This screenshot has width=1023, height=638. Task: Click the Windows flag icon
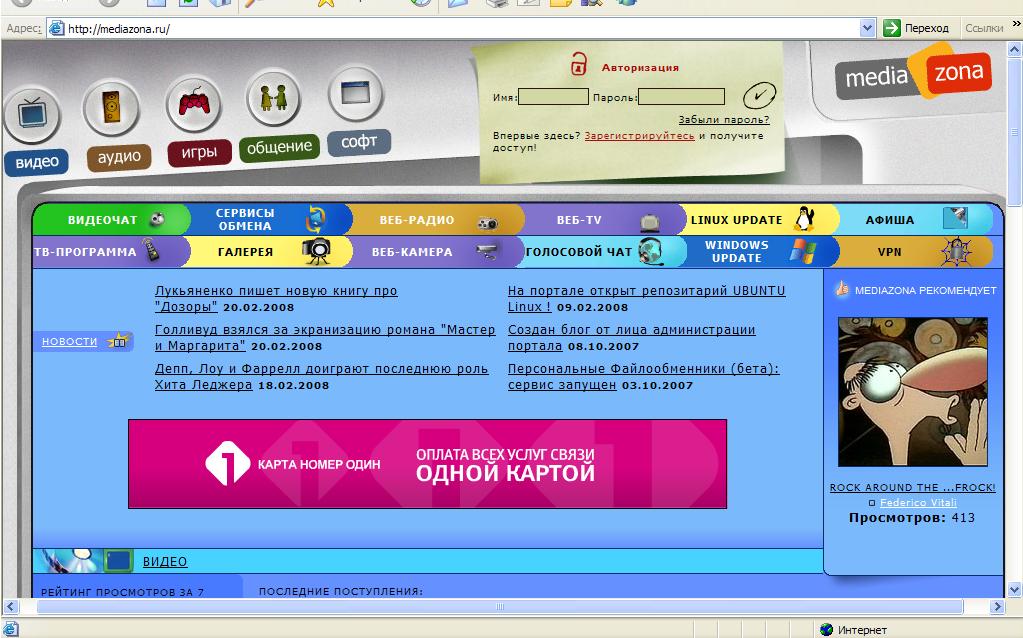click(802, 251)
